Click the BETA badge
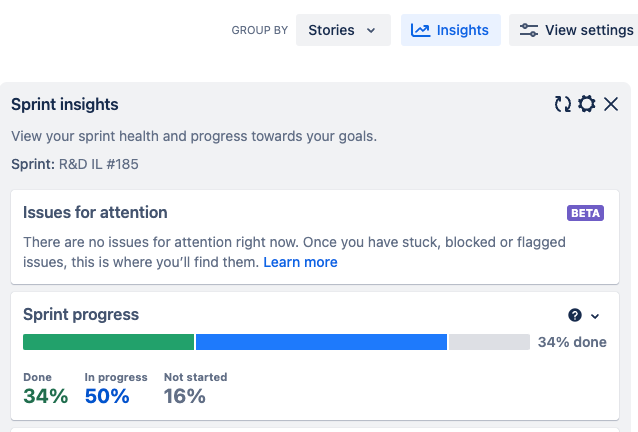Screen dimensions: 638x432 pyautogui.click(x=586, y=213)
